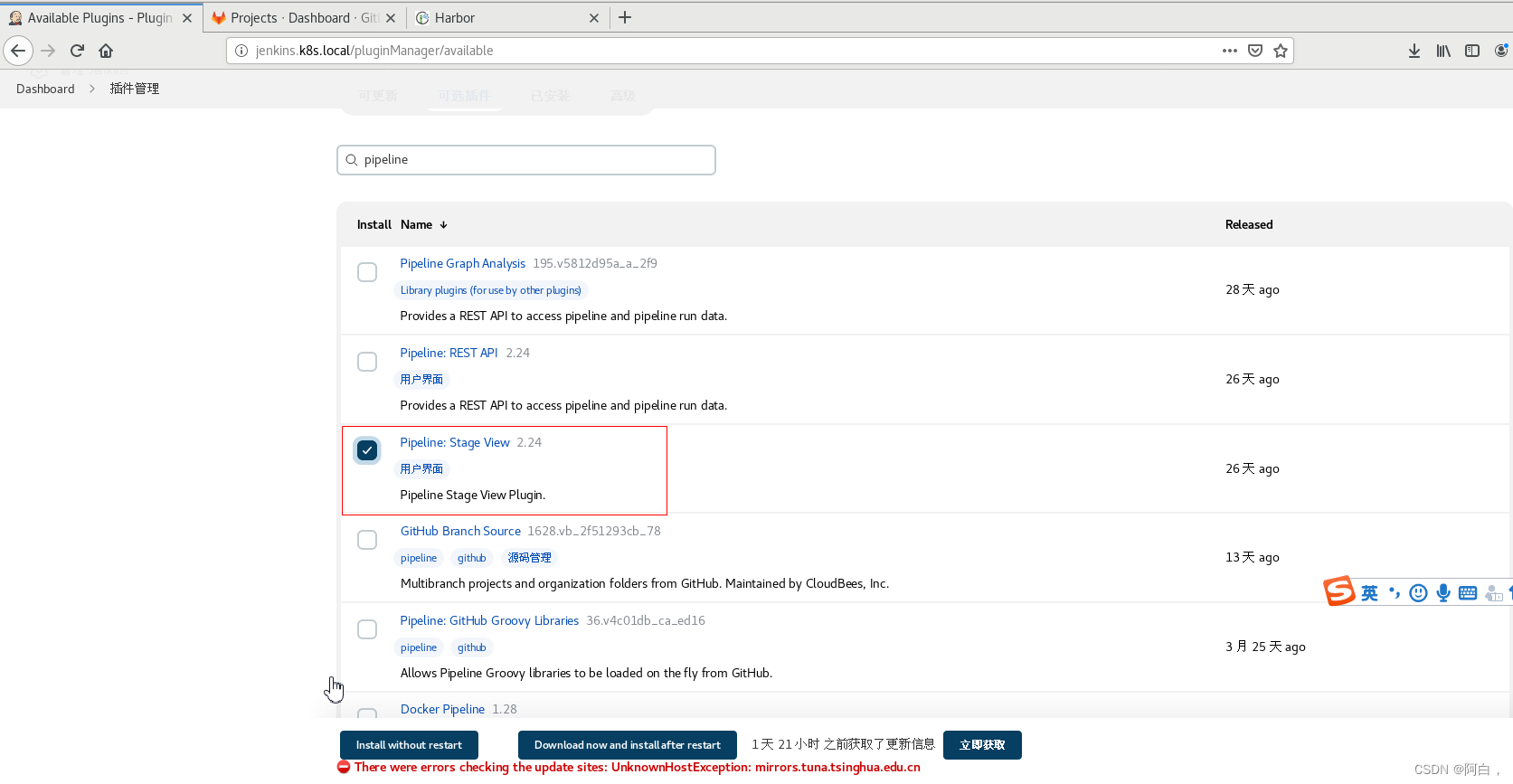Click '3 月 25 天 ago' release date
The height and width of the screenshot is (784, 1513).
[x=1265, y=647]
